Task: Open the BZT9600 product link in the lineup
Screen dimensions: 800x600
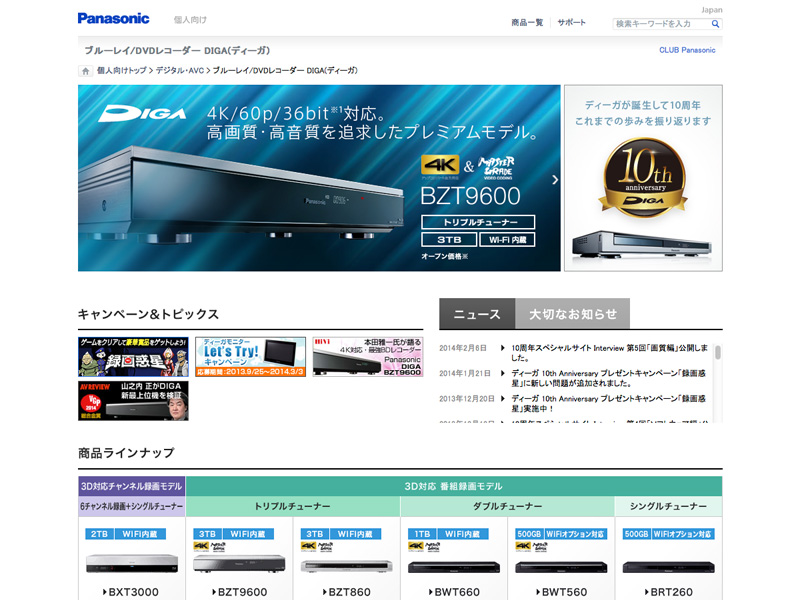Action: click(239, 592)
